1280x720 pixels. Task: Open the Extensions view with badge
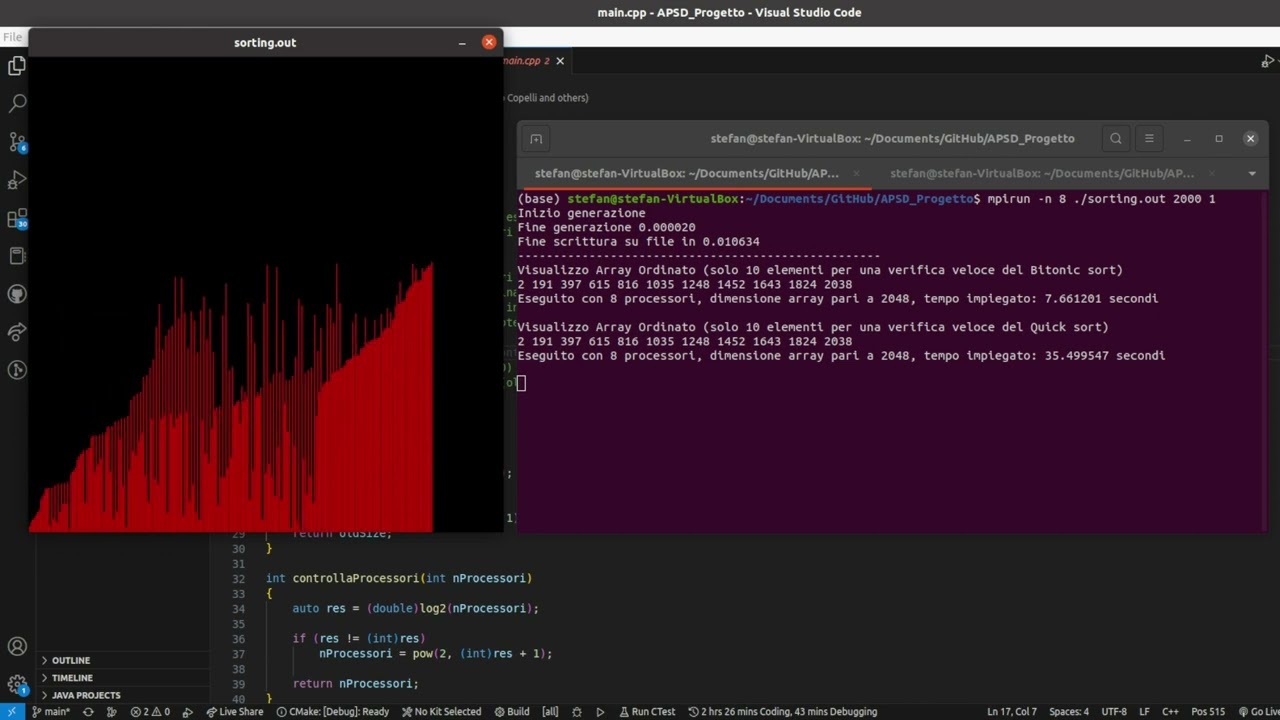click(x=17, y=218)
